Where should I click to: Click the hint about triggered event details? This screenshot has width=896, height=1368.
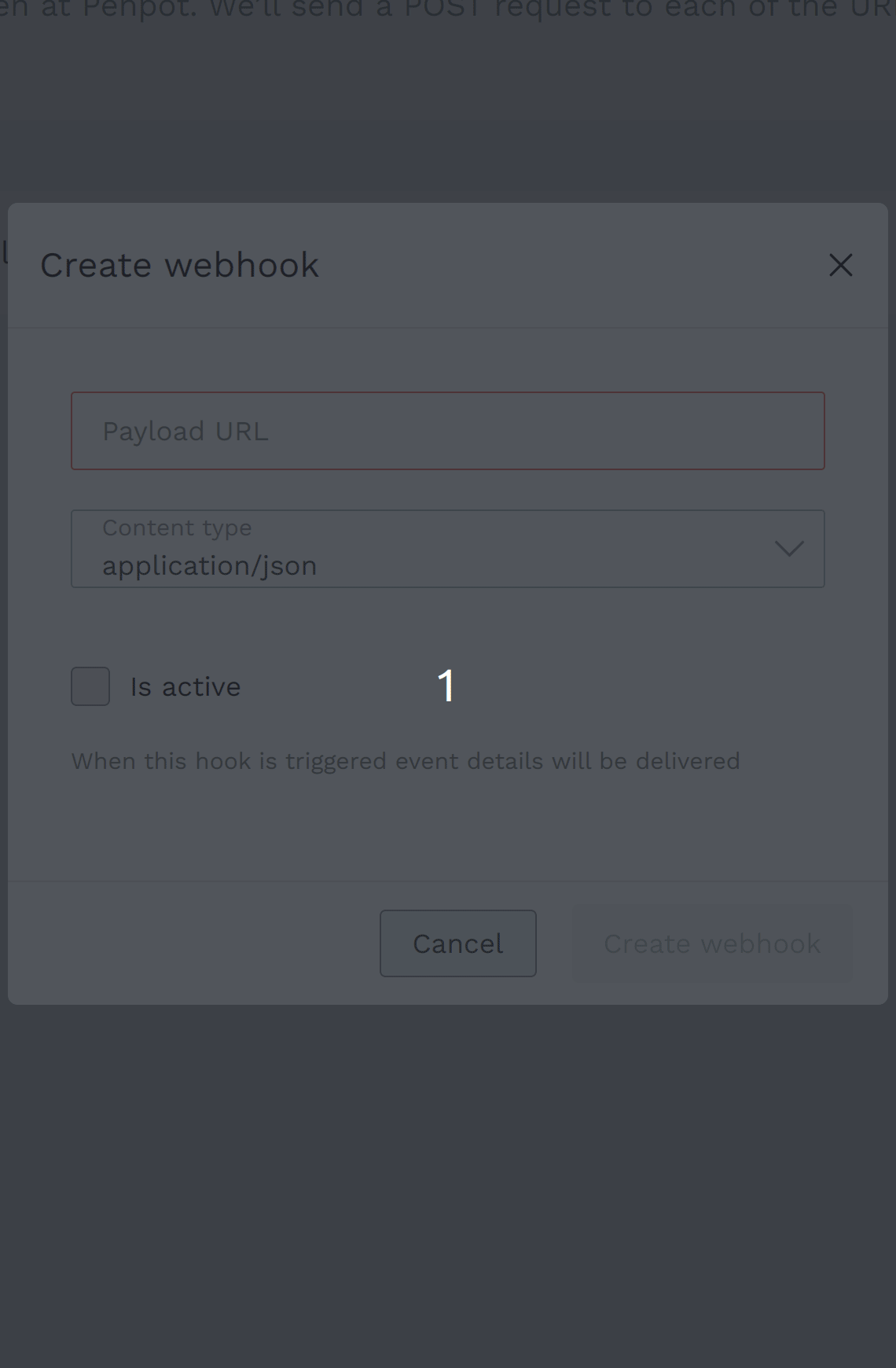click(x=406, y=761)
